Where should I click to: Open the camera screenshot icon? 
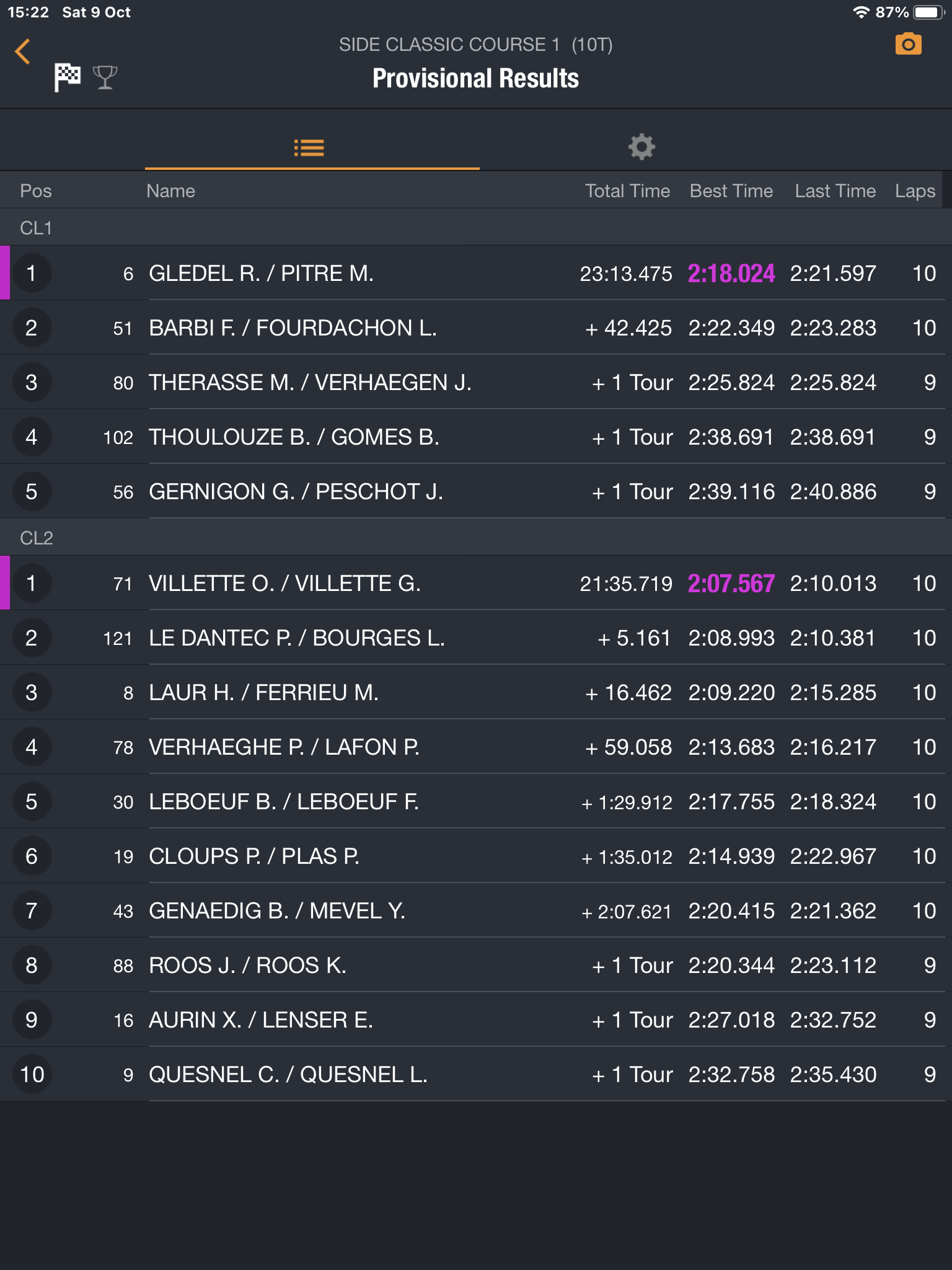908,45
